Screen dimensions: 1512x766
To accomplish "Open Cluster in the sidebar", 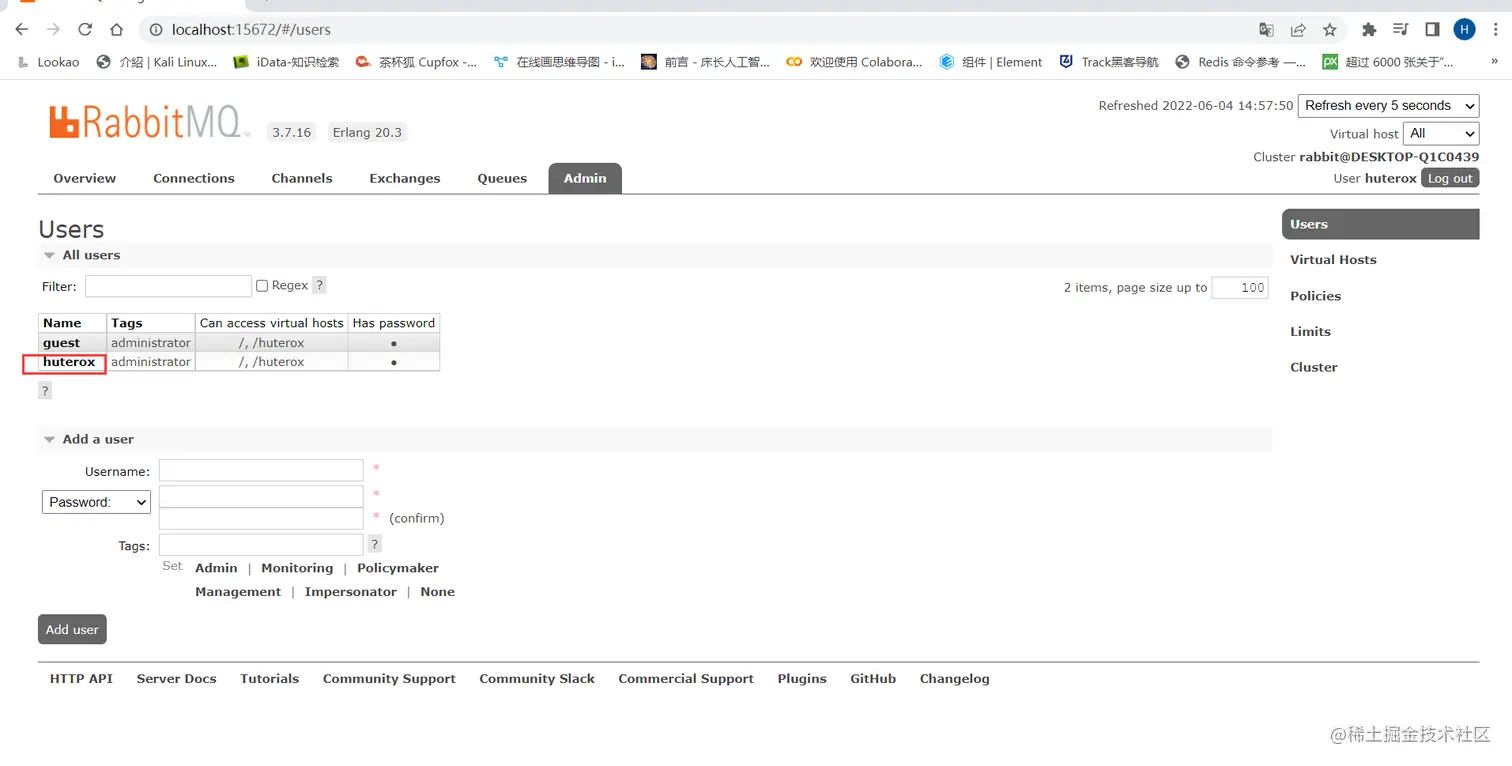I will pos(1313,367).
